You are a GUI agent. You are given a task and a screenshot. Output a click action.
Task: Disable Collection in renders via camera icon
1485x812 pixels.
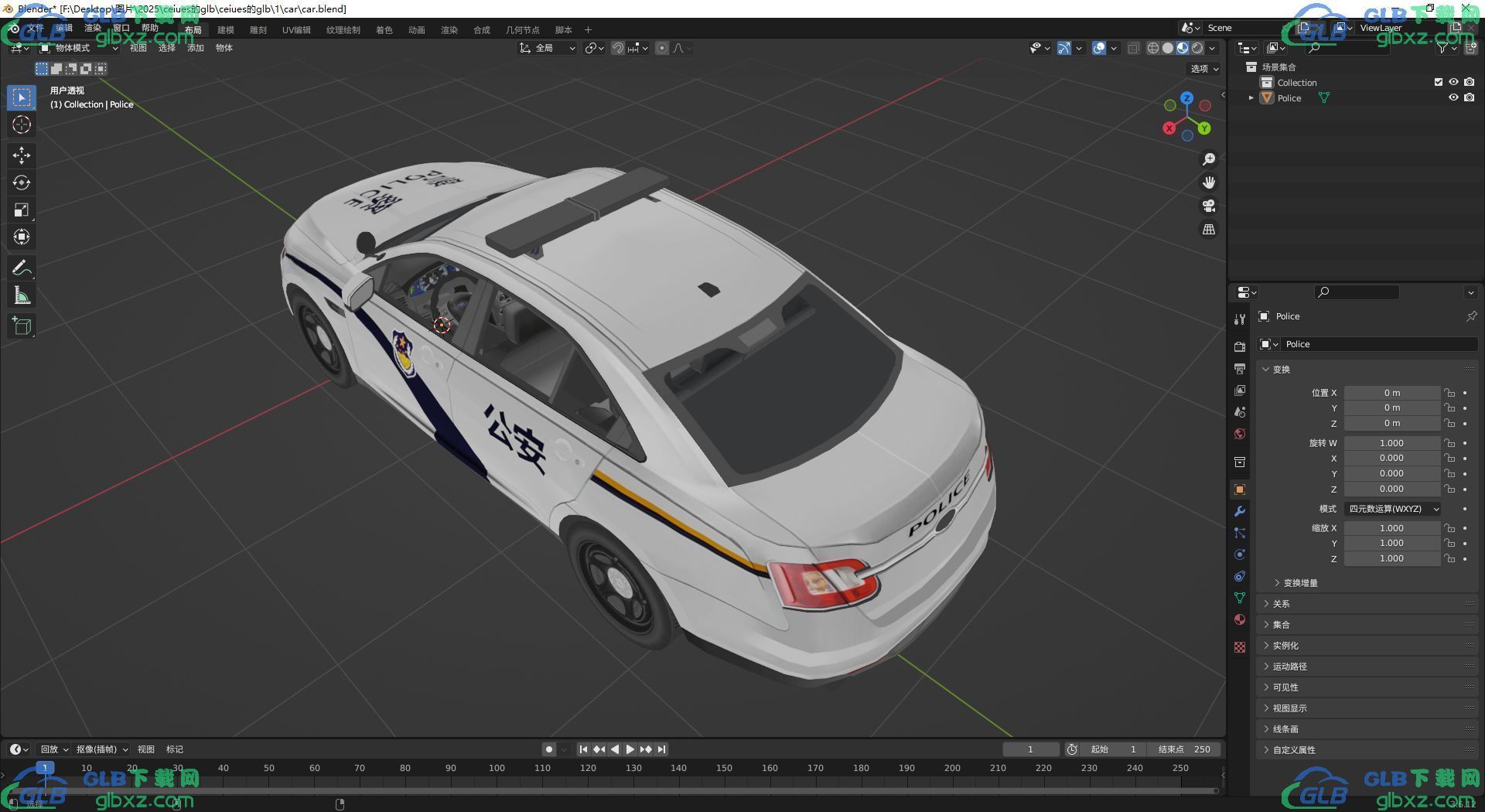click(1469, 82)
